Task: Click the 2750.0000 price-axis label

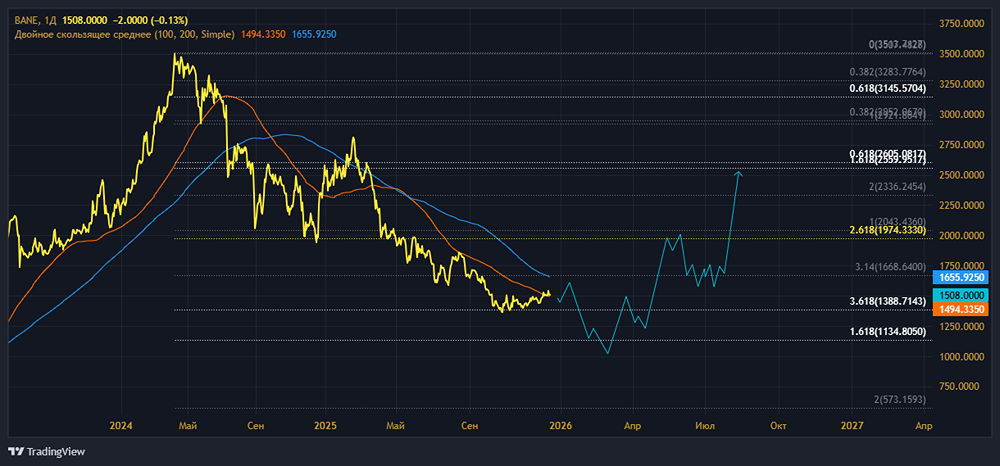Action: click(960, 145)
